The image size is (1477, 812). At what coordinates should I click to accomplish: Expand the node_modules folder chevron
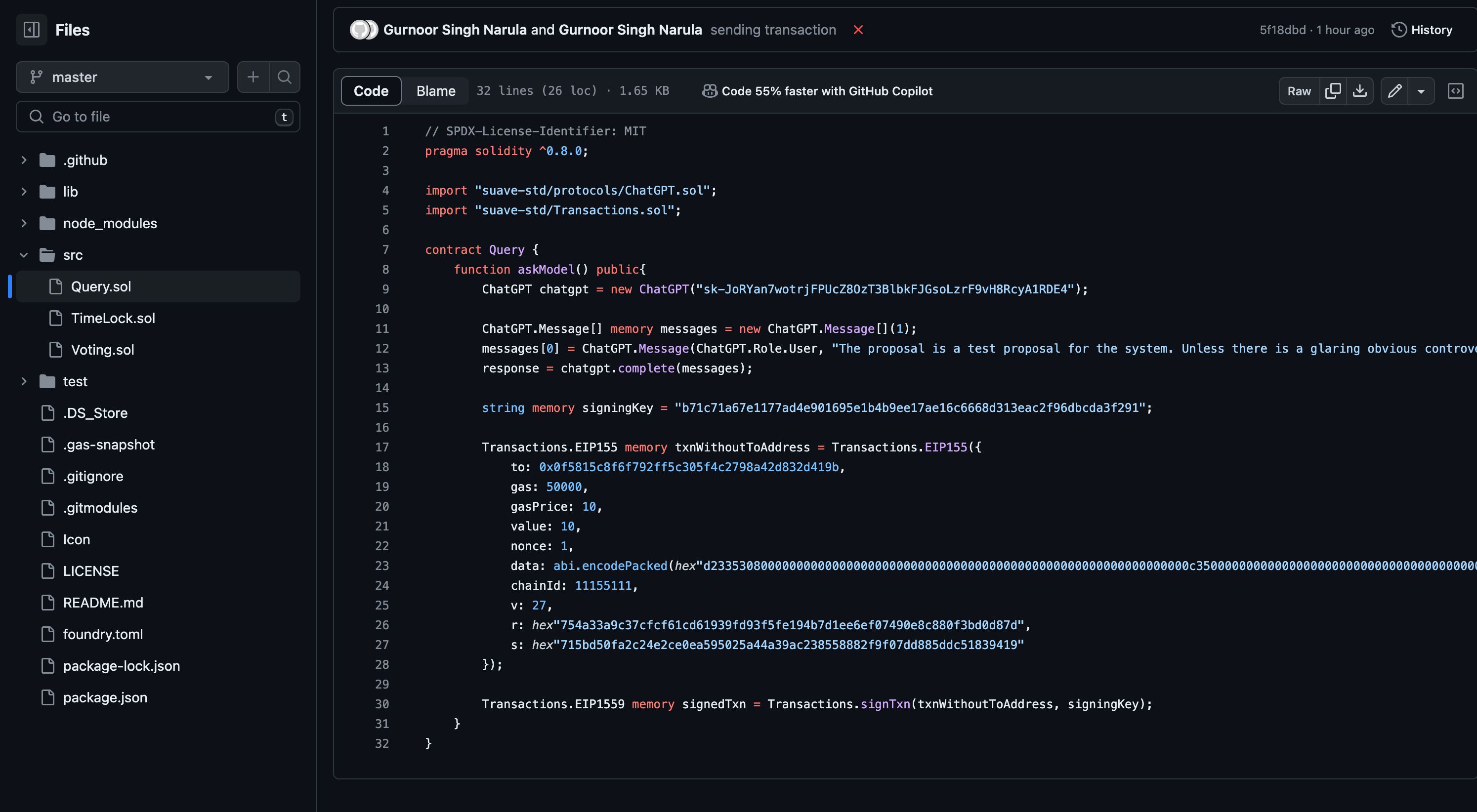24,223
